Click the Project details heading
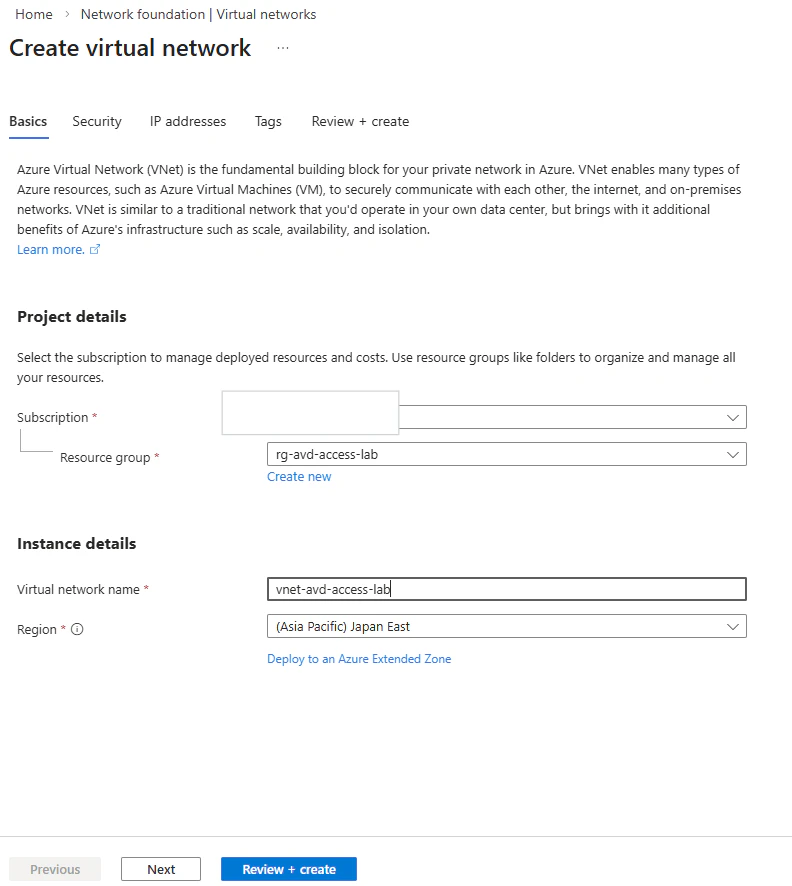Screen dimensions: 792x886 pyautogui.click(x=72, y=316)
